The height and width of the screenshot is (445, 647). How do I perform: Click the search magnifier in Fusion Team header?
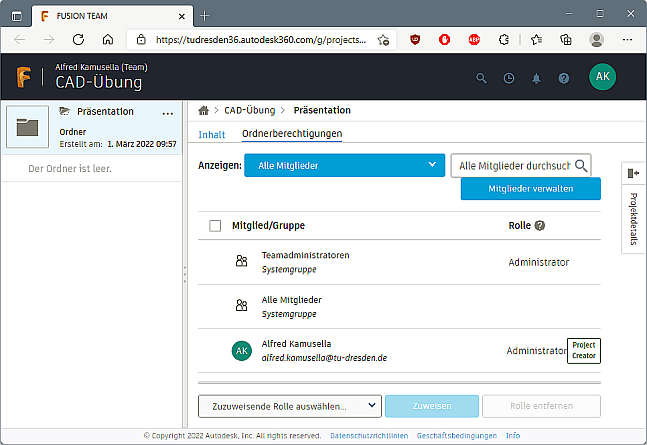coord(481,78)
